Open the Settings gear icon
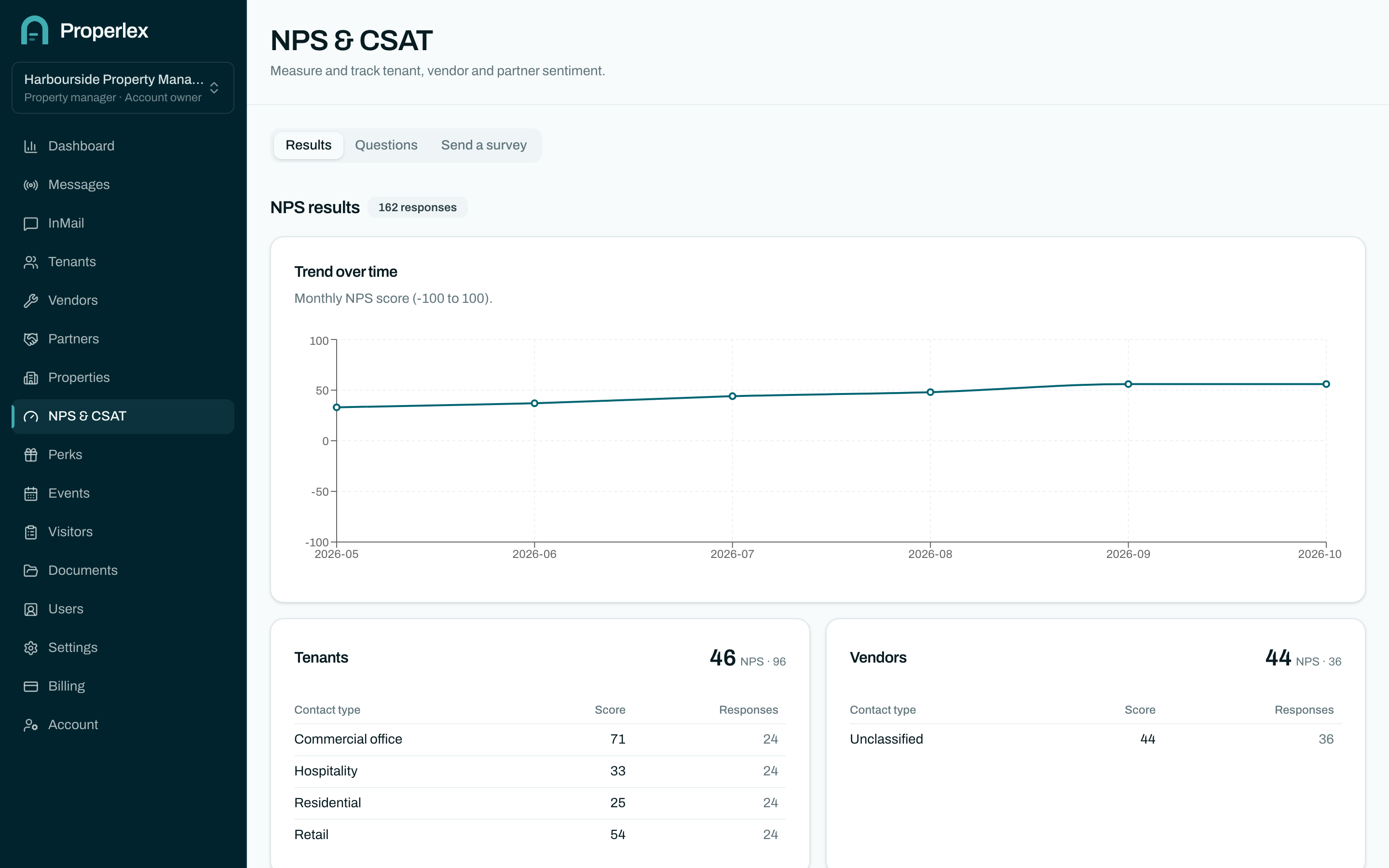The width and height of the screenshot is (1389, 868). click(30, 648)
